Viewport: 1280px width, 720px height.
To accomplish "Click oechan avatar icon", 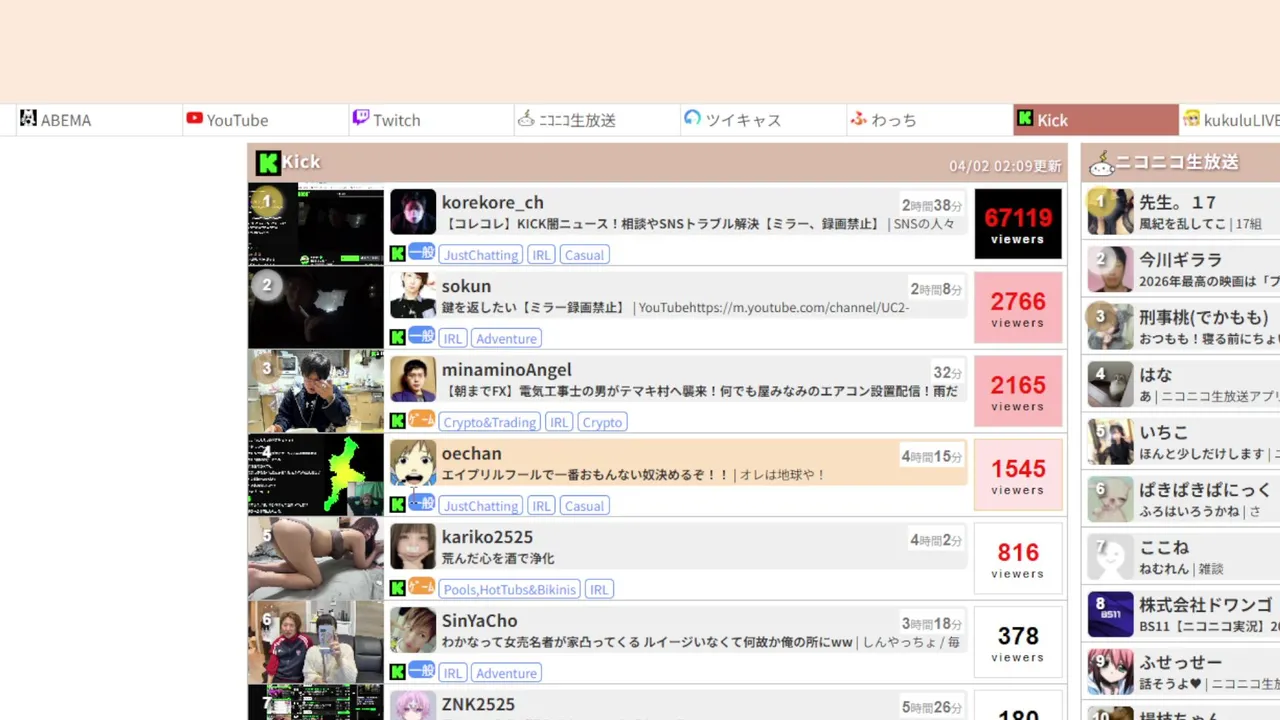I will 413,463.
